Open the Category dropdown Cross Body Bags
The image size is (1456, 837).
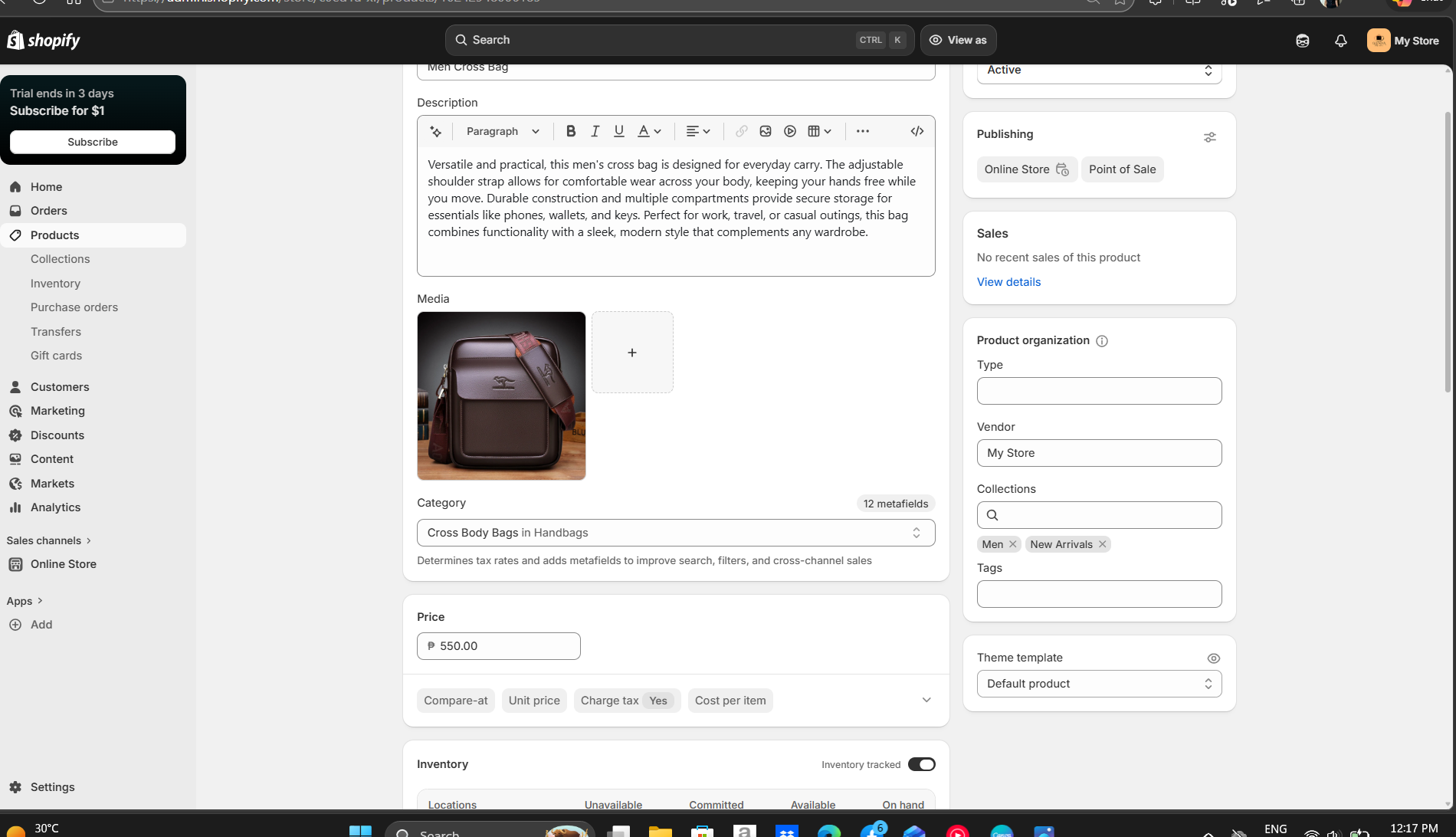point(676,533)
